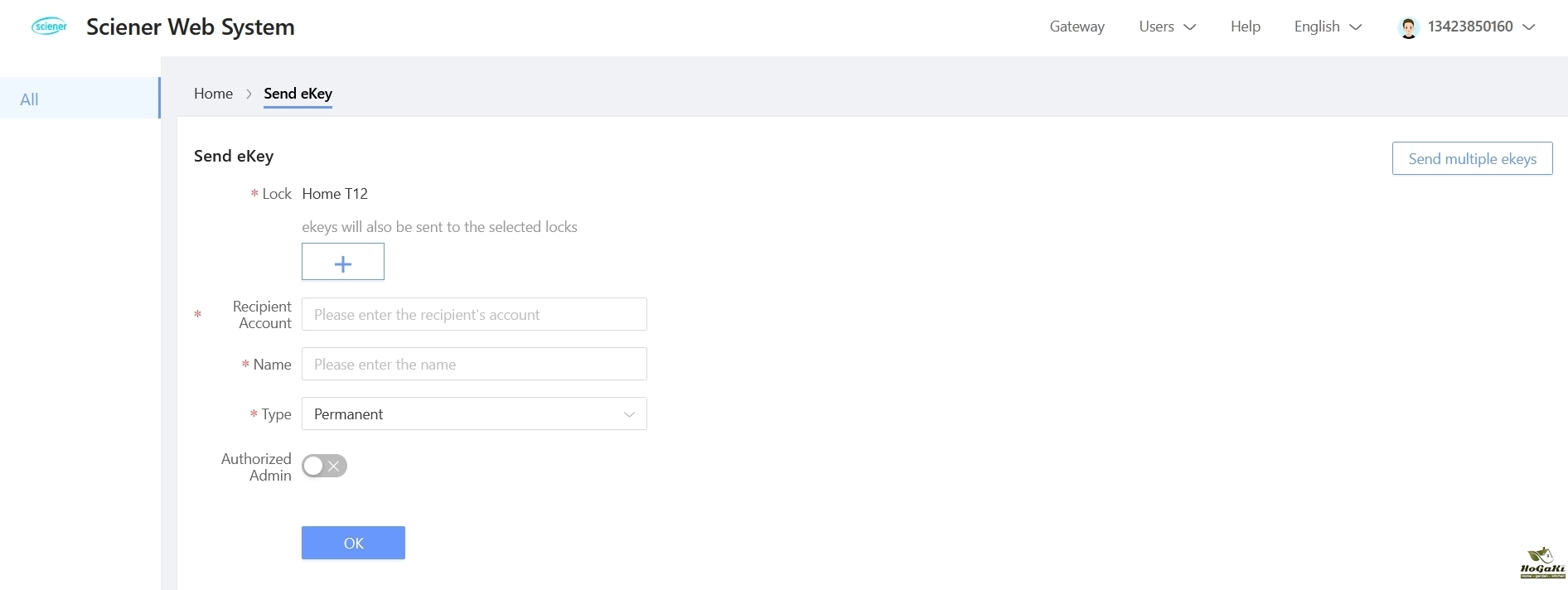
Task: Switch to the Send eKey tab
Action: [298, 94]
